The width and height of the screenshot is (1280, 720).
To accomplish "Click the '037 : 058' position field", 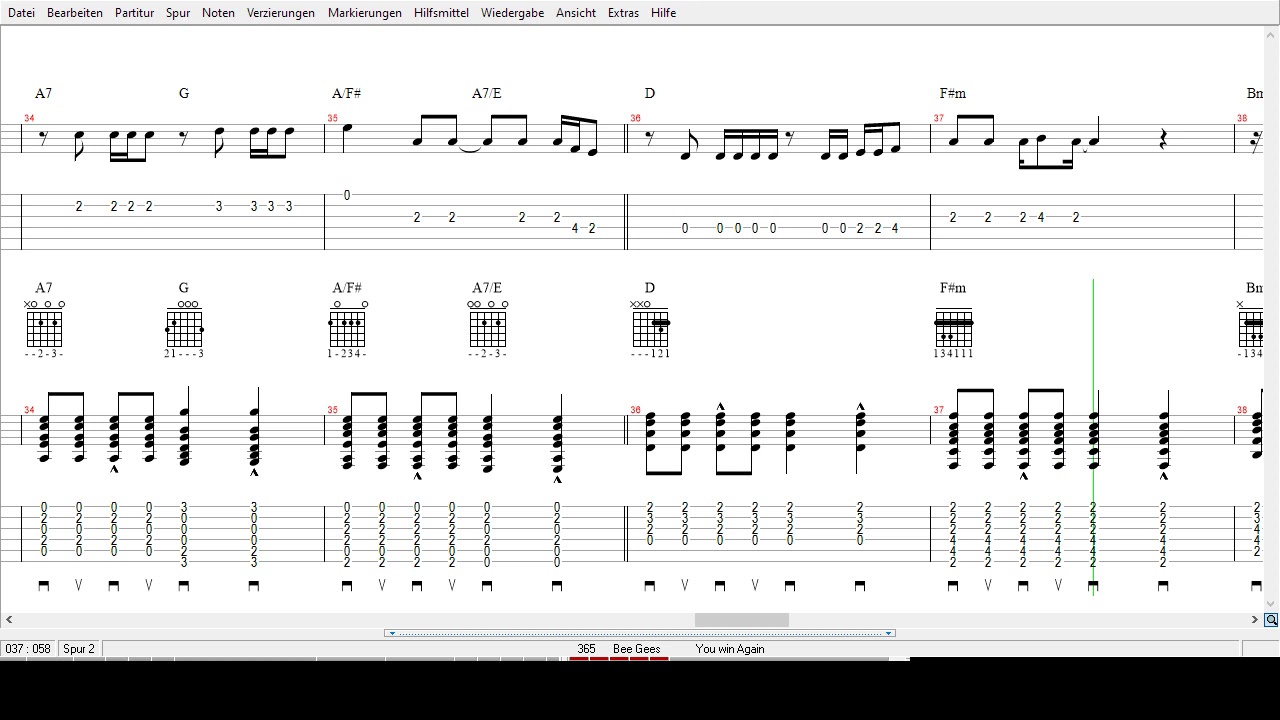I will [x=28, y=649].
